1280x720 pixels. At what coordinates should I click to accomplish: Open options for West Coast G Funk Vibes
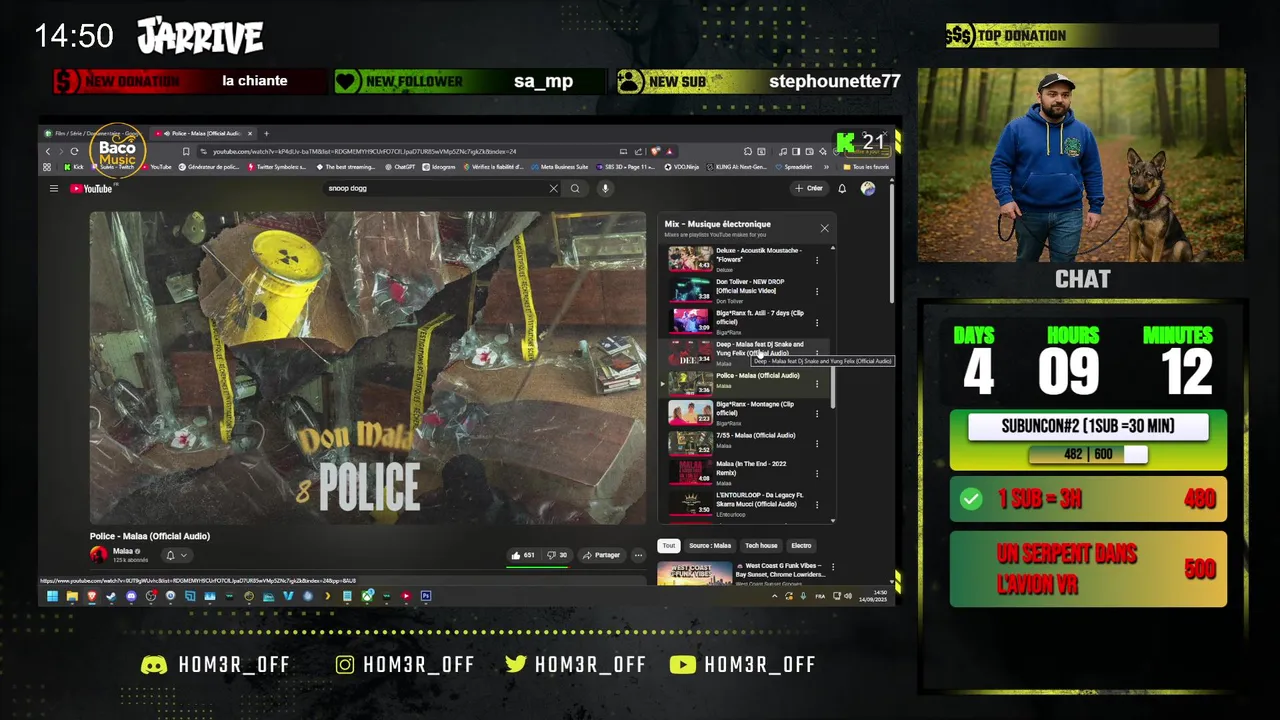click(833, 567)
